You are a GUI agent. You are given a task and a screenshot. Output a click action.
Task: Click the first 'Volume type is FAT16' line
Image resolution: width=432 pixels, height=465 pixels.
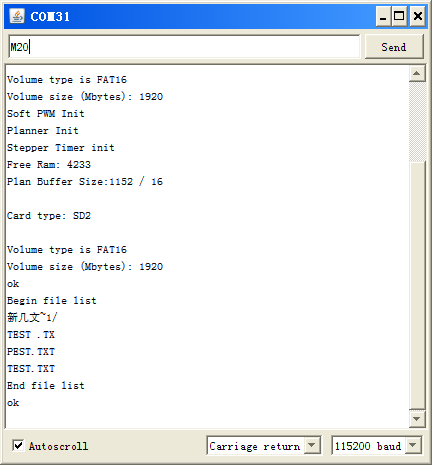[x=67, y=80]
